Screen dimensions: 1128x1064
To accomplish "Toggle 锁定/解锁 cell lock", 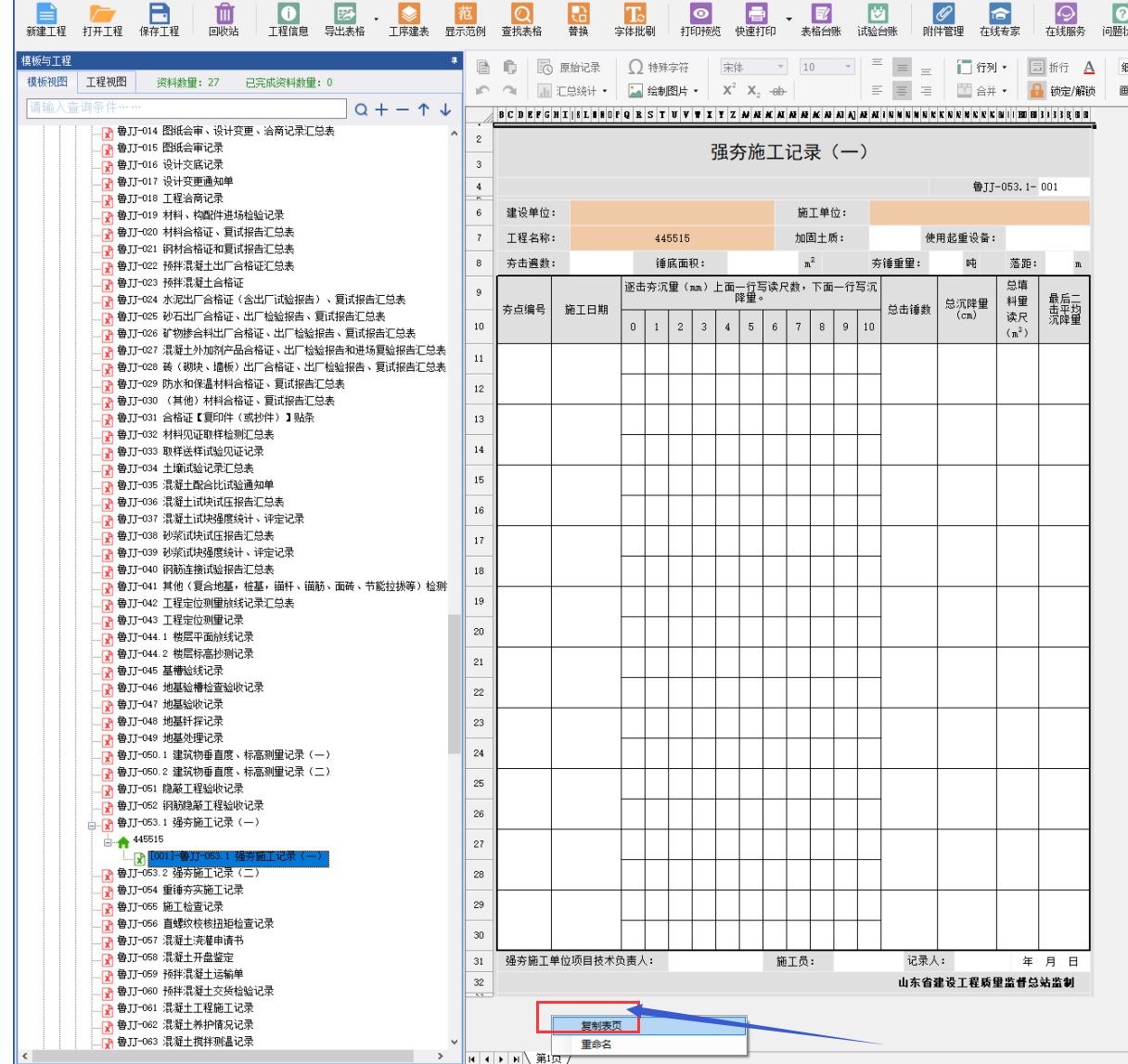I will coord(1062,91).
